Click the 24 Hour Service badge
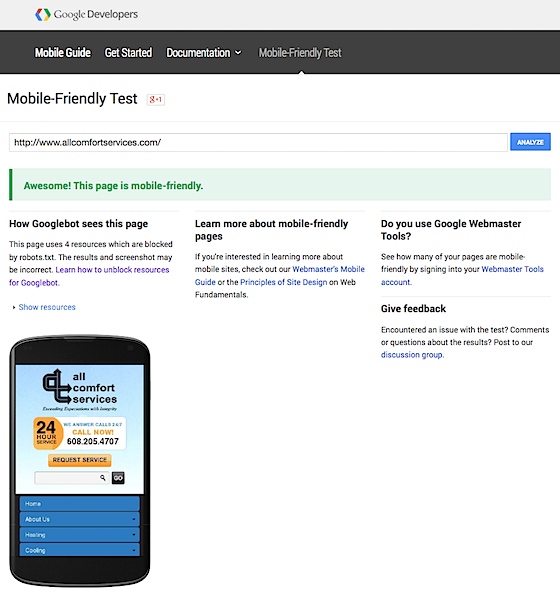This screenshot has height=599, width=560. (48, 433)
